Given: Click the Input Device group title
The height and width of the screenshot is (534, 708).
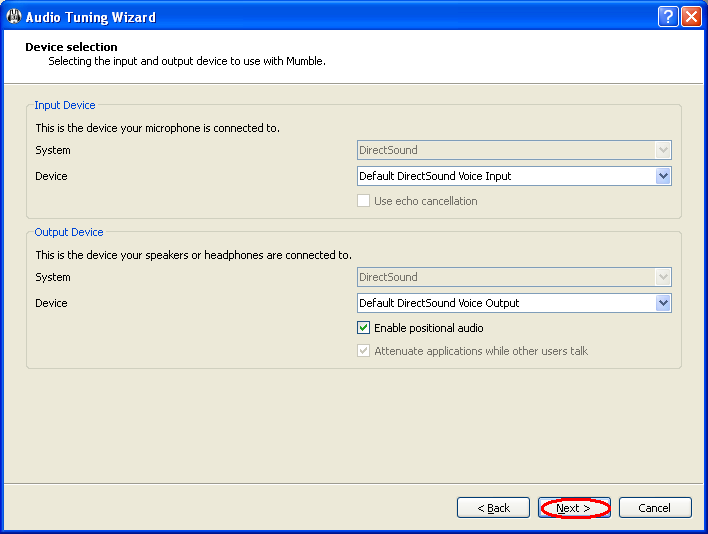Looking at the screenshot, I should pyautogui.click(x=64, y=105).
